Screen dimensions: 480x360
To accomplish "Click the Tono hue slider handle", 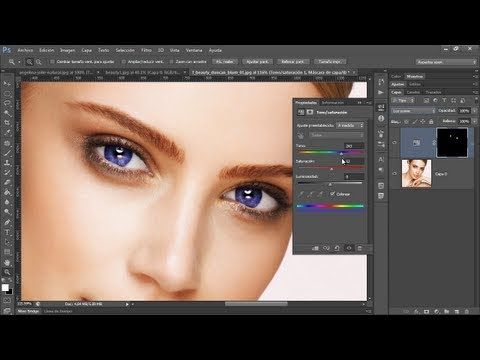I will 341,154.
